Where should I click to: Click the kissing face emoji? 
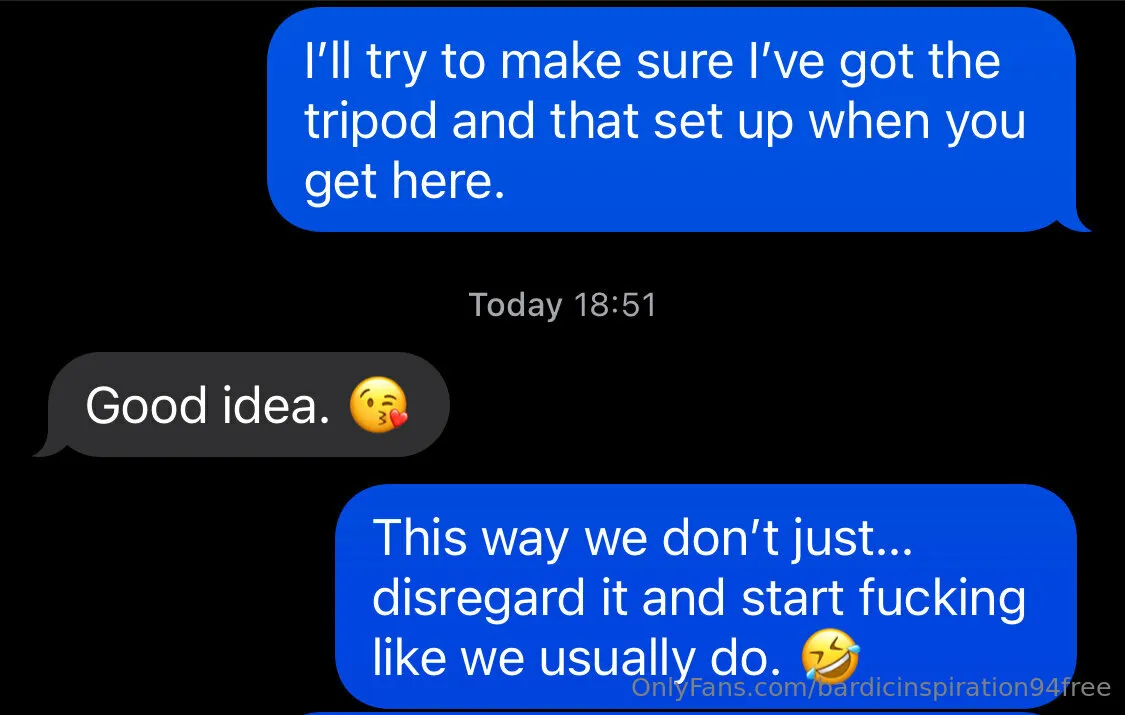tap(380, 406)
